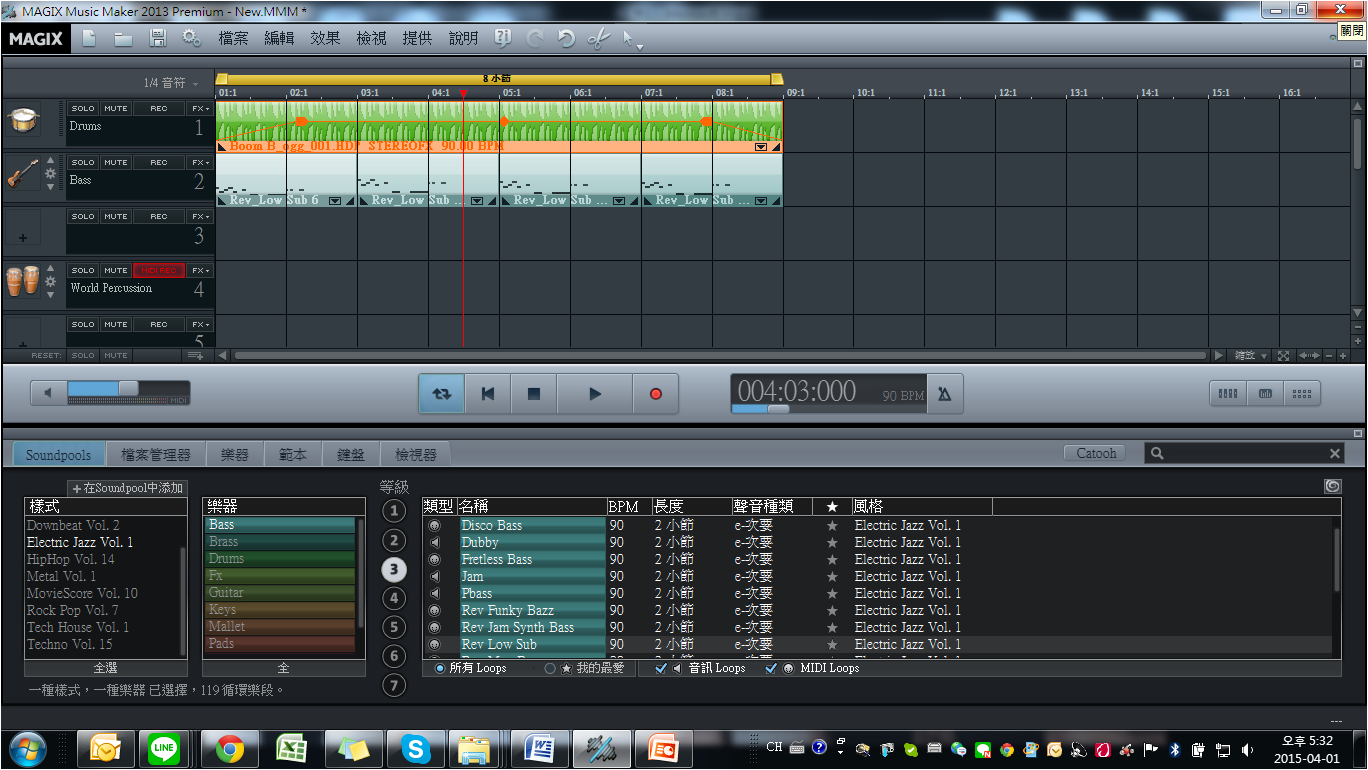Mute the Bass track
Screen dimensions: 1368x770
[x=116, y=162]
